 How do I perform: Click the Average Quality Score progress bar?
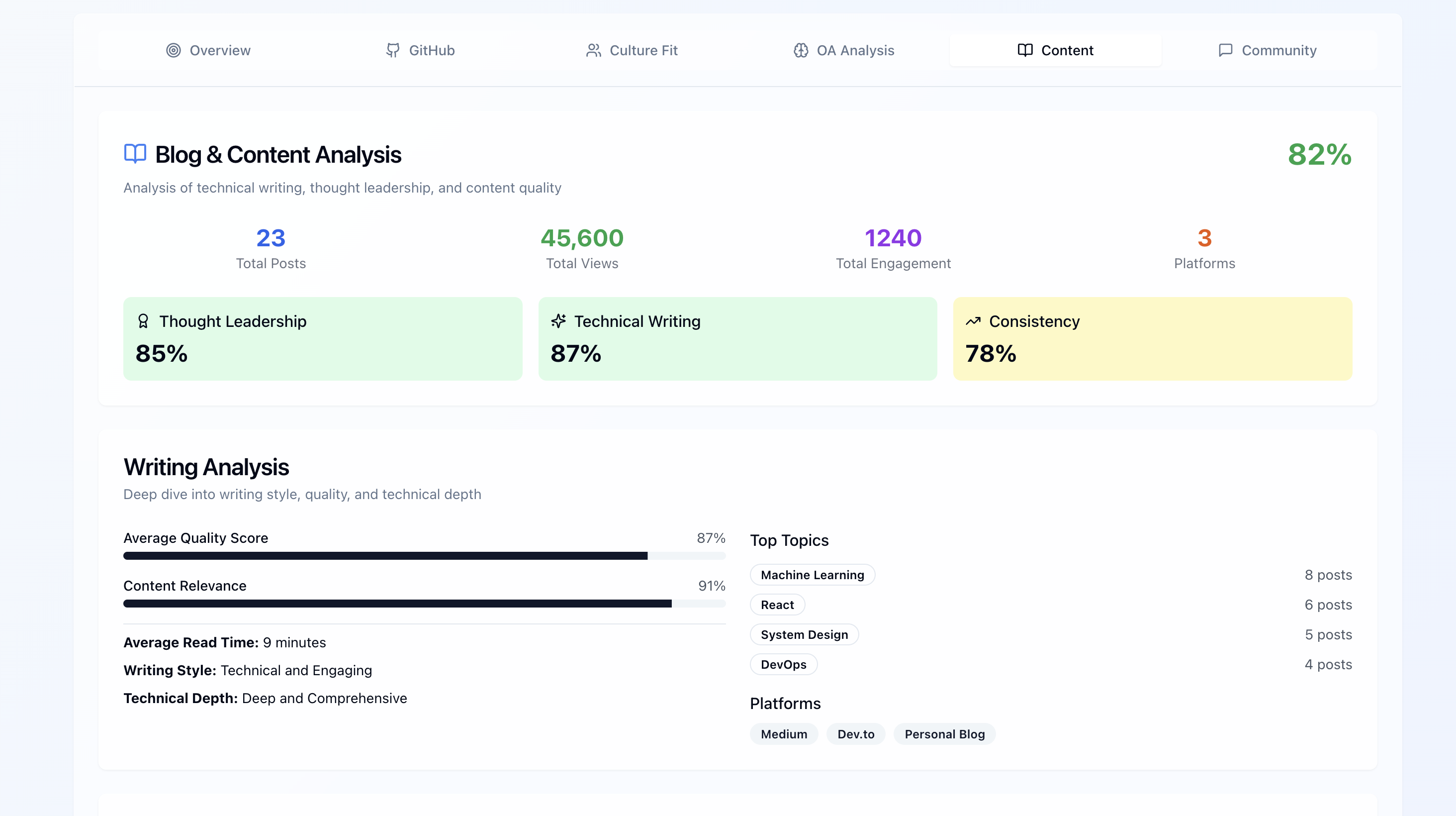[x=424, y=556]
